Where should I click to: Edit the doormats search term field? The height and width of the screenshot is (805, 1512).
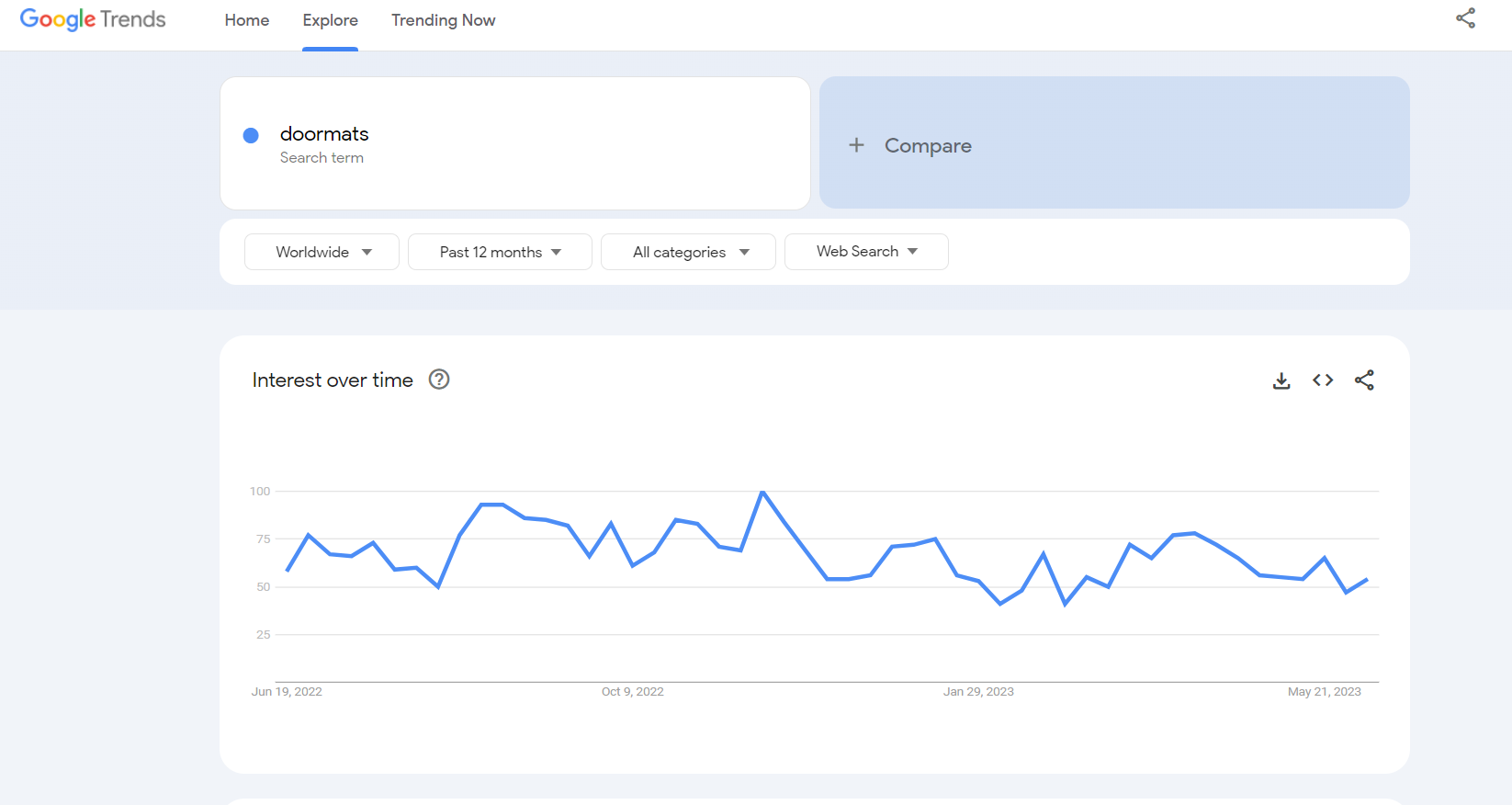coord(515,143)
